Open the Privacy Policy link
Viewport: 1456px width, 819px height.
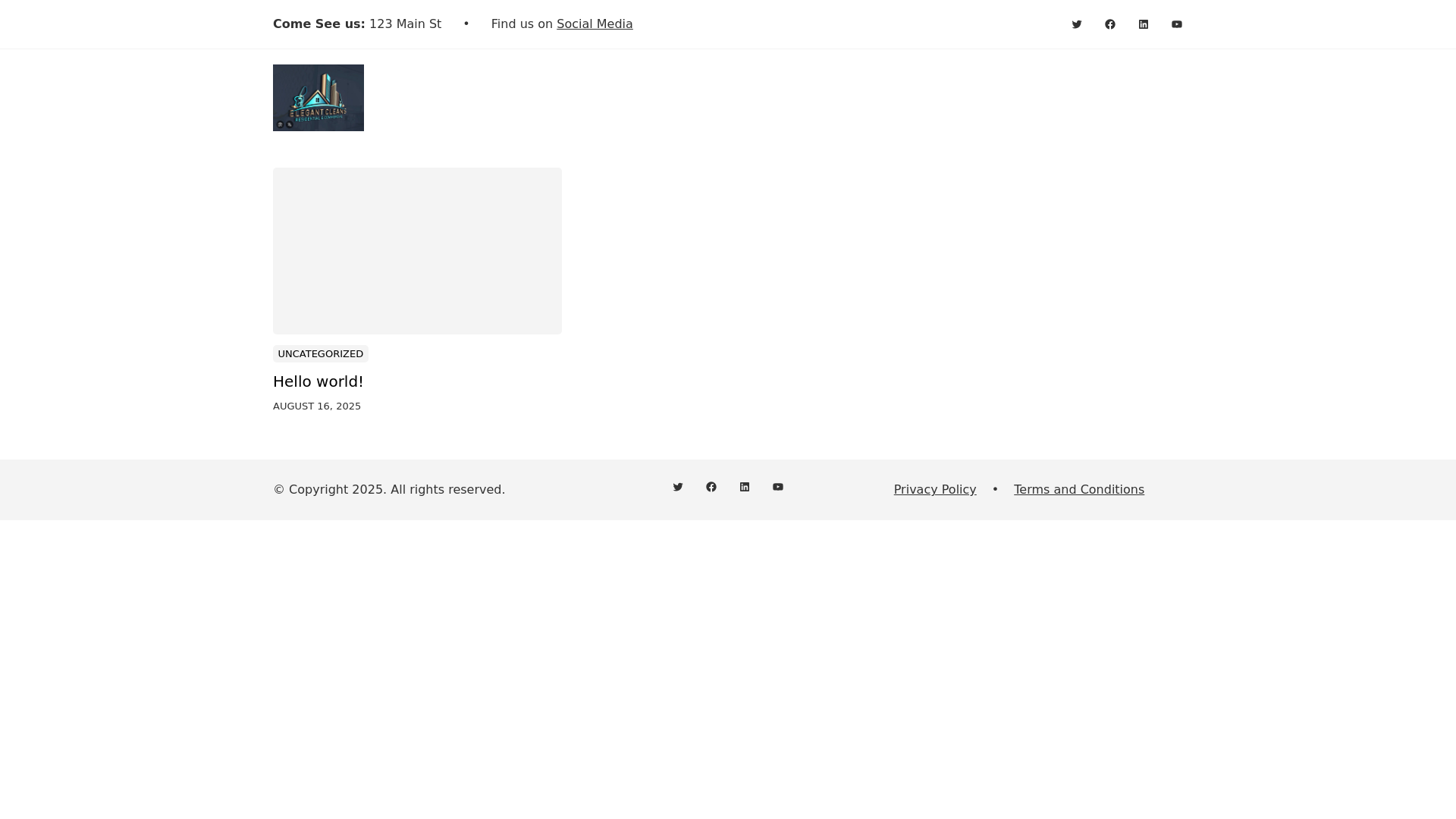click(935, 490)
